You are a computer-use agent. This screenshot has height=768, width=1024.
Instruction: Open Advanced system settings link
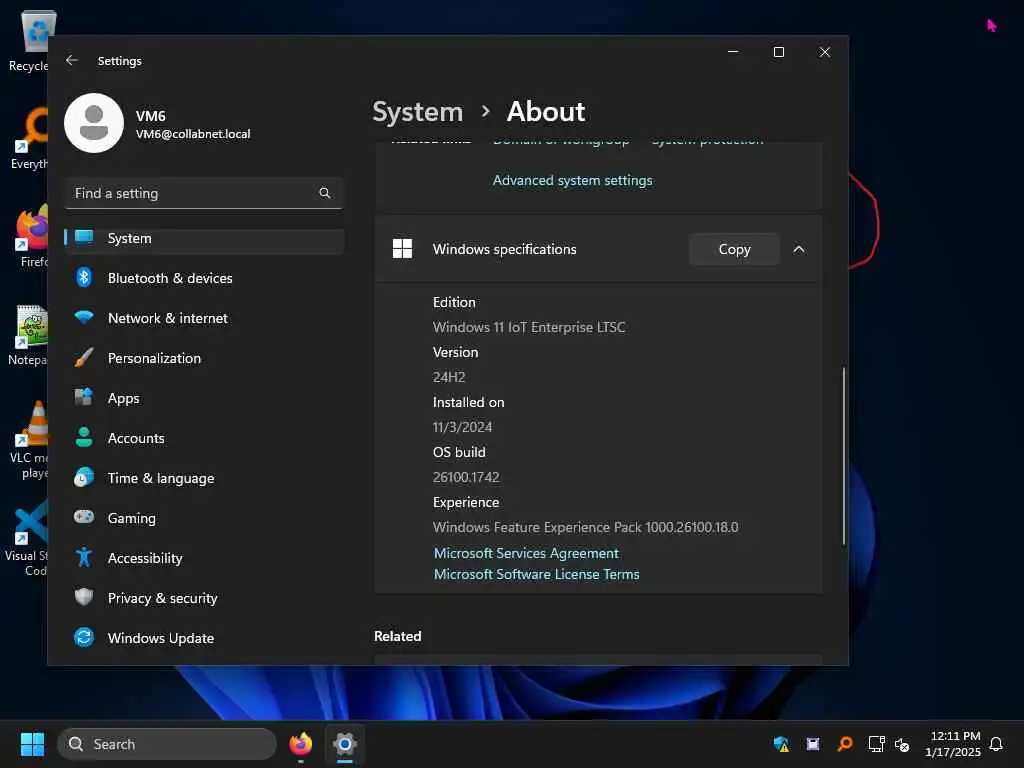coord(572,180)
